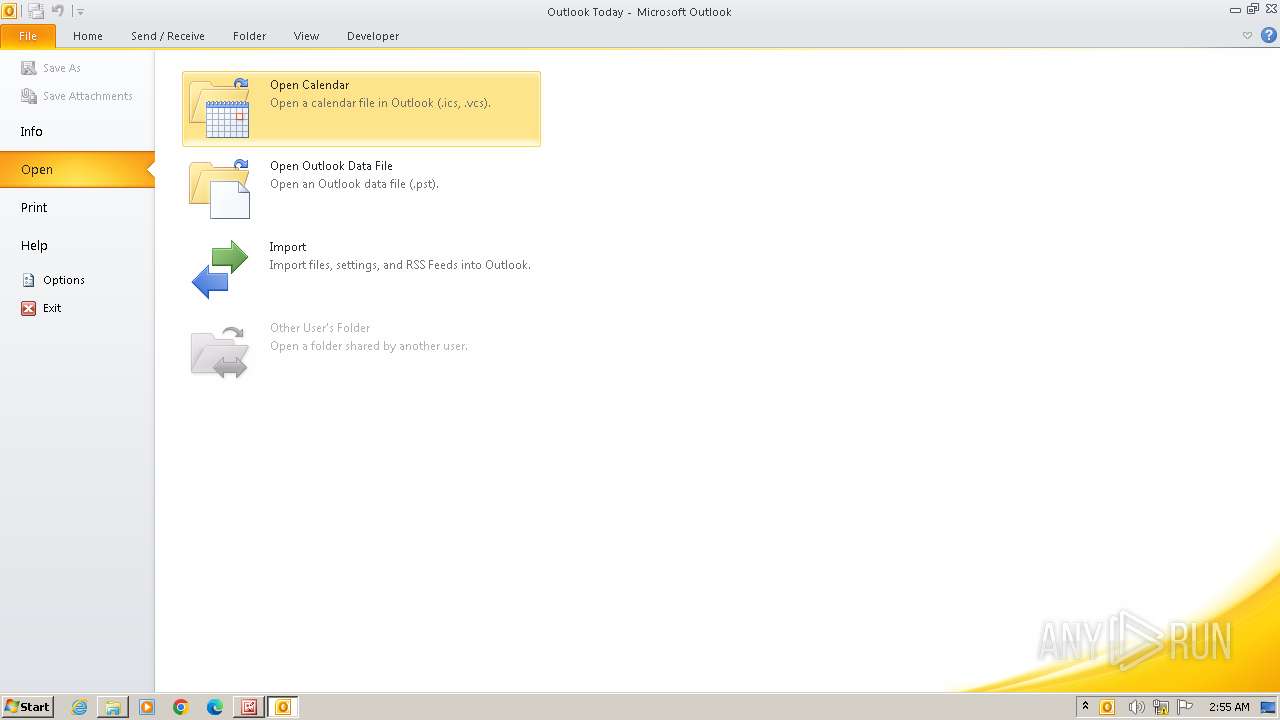Open Outlook Options from the sidebar
Image resolution: width=1280 pixels, height=720 pixels.
click(x=53, y=280)
